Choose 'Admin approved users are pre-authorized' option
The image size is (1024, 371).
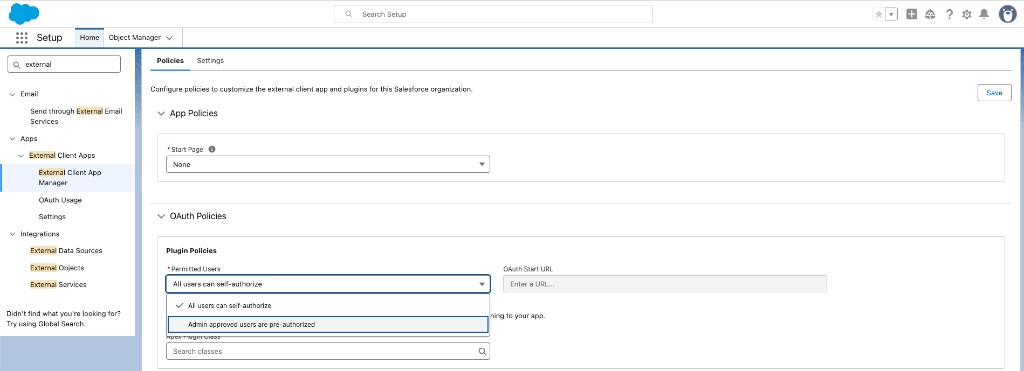coord(328,325)
